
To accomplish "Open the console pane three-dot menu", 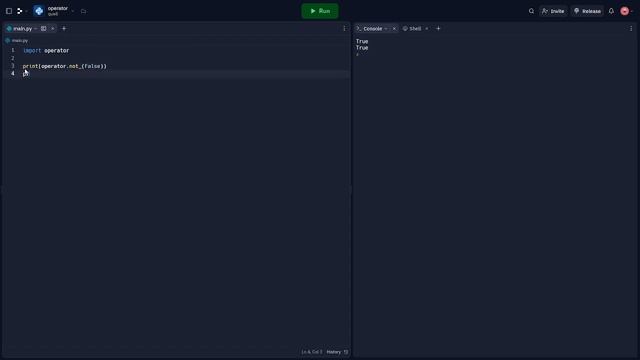I will coord(631,29).
